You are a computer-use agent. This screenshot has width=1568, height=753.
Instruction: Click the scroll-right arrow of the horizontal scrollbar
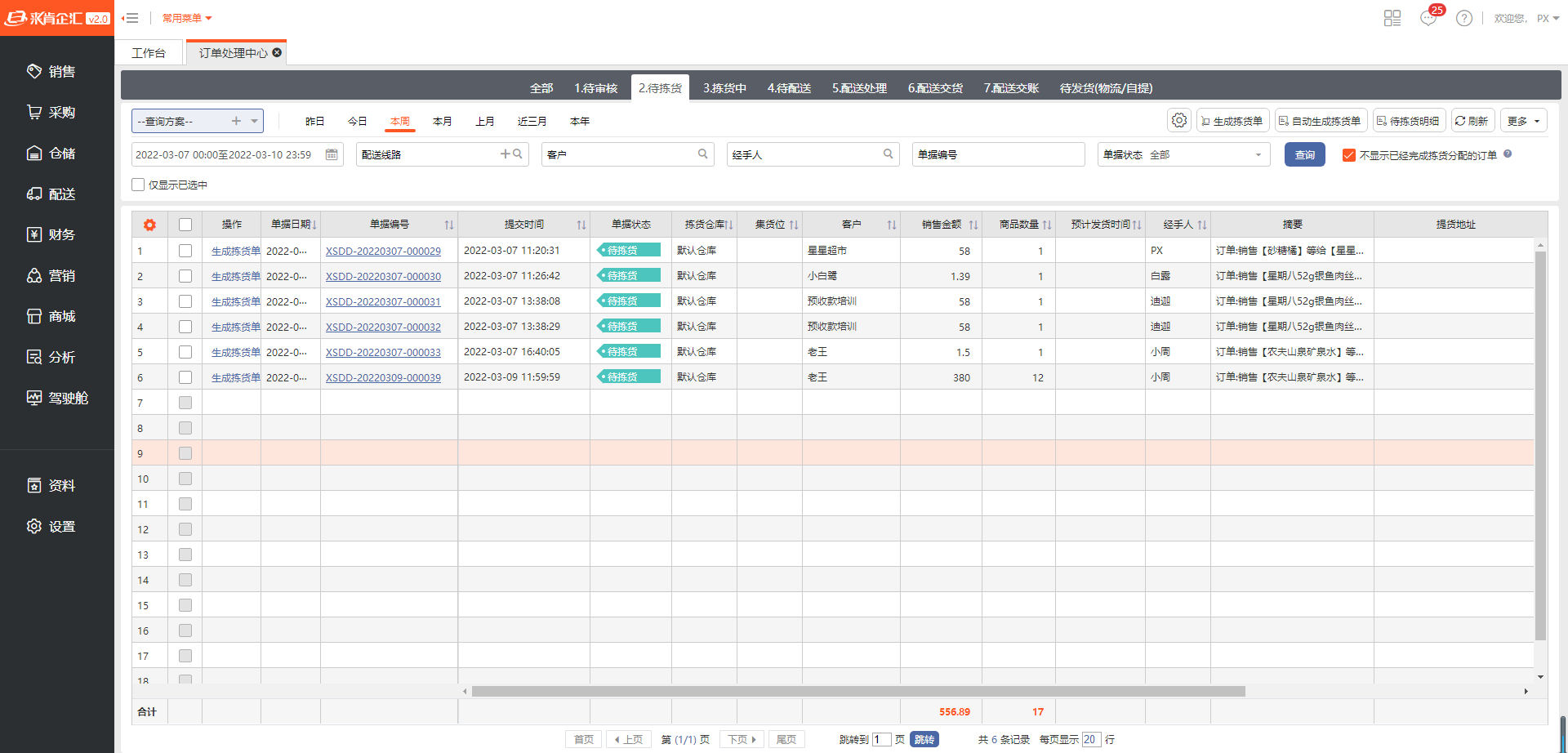[x=1526, y=692]
